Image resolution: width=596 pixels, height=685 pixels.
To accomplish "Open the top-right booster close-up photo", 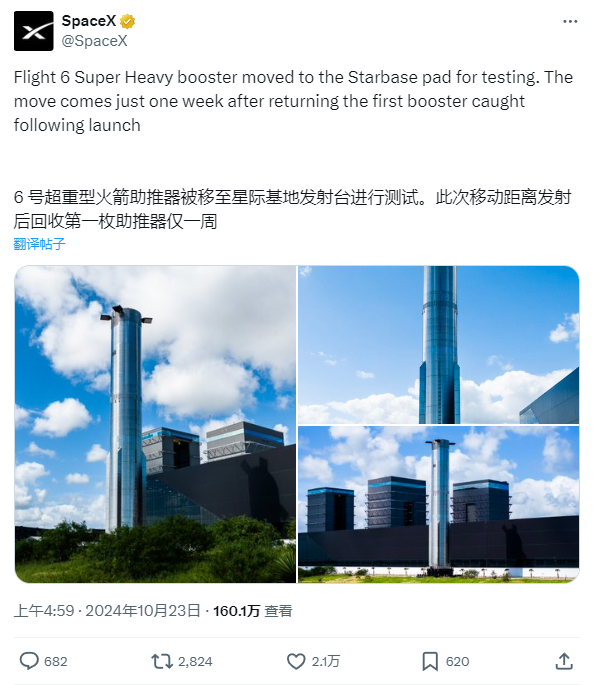I will [x=439, y=345].
